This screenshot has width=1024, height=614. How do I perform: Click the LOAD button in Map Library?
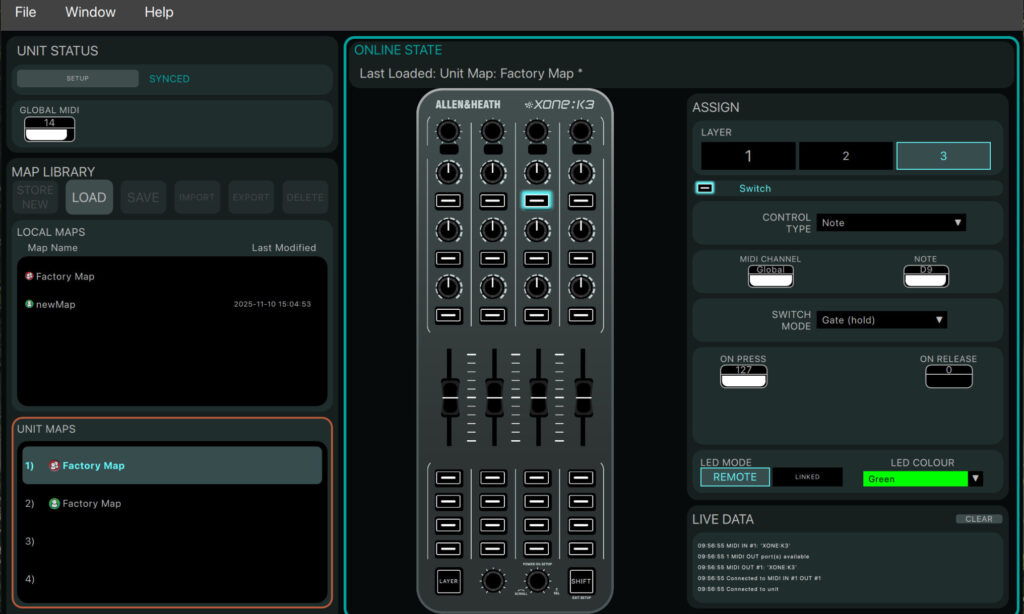(88, 197)
